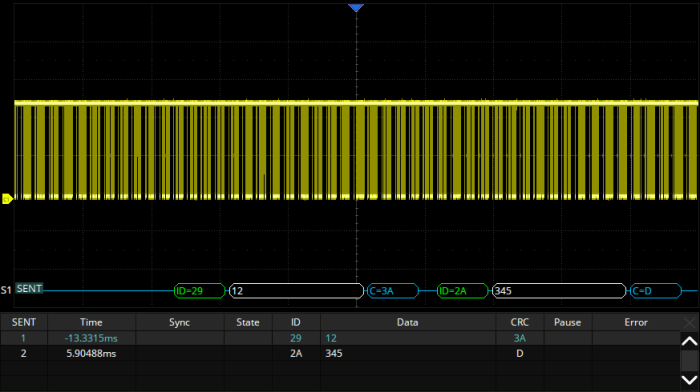Click the Data cell showing 12
700x392 pixels.
pyautogui.click(x=408, y=338)
